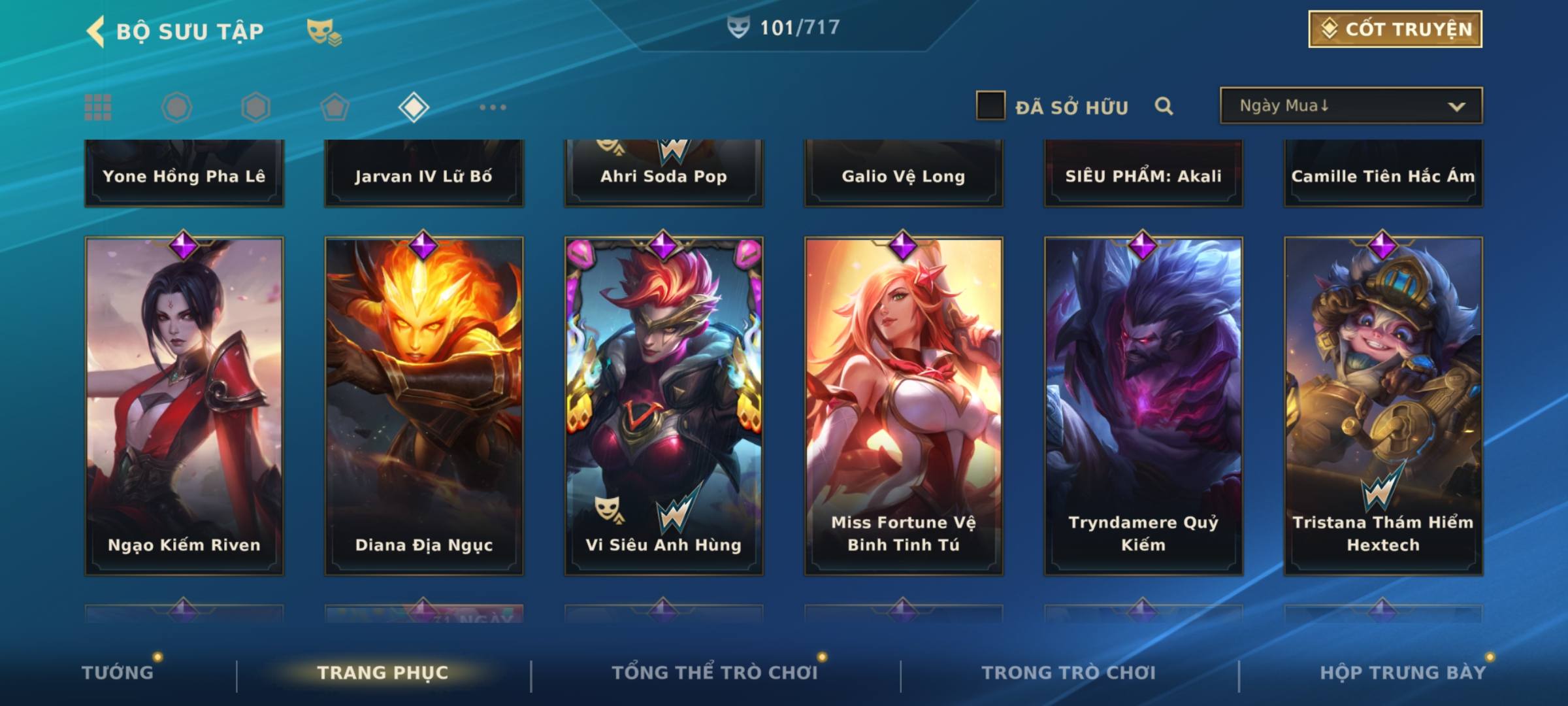This screenshot has width=1568, height=706.
Task: Open Tristana Thám Hiểm Hextech skin card
Action: tap(1383, 406)
